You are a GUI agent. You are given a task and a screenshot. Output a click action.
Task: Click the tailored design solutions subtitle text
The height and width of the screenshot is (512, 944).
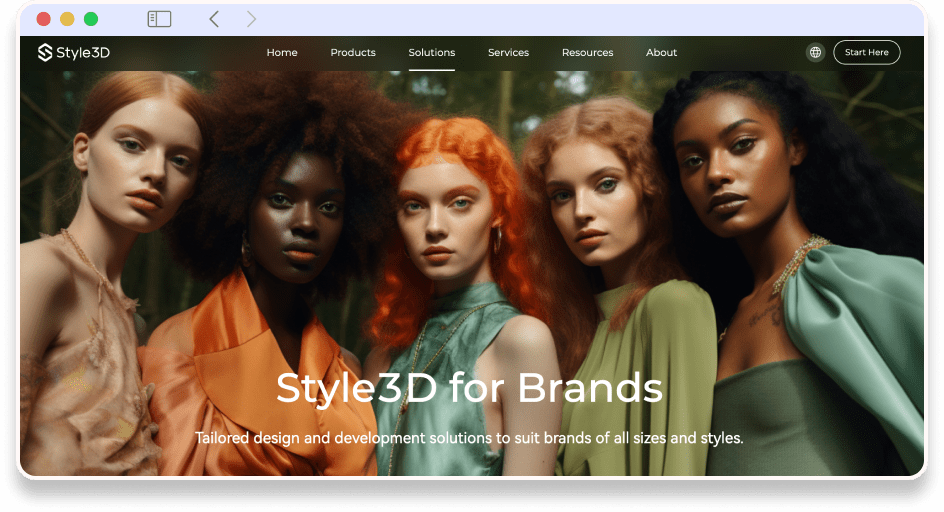click(x=469, y=438)
